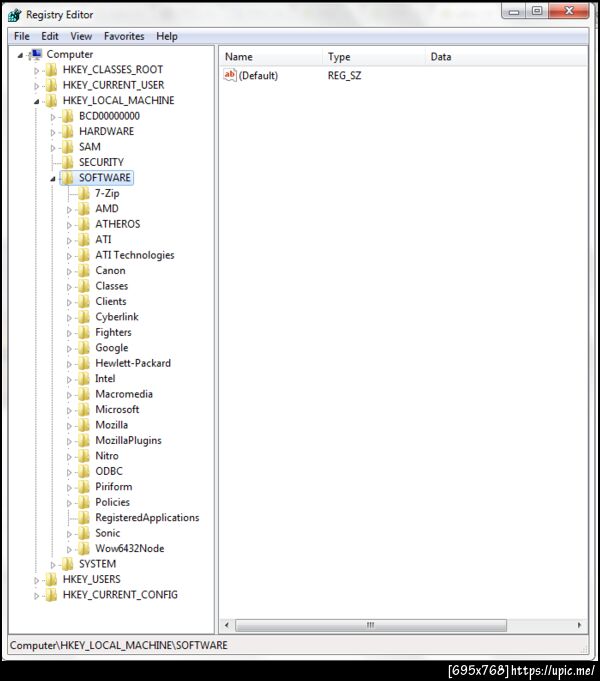Screen dimensions: 600x681
Task: Click the Google folder icon
Action: point(84,347)
